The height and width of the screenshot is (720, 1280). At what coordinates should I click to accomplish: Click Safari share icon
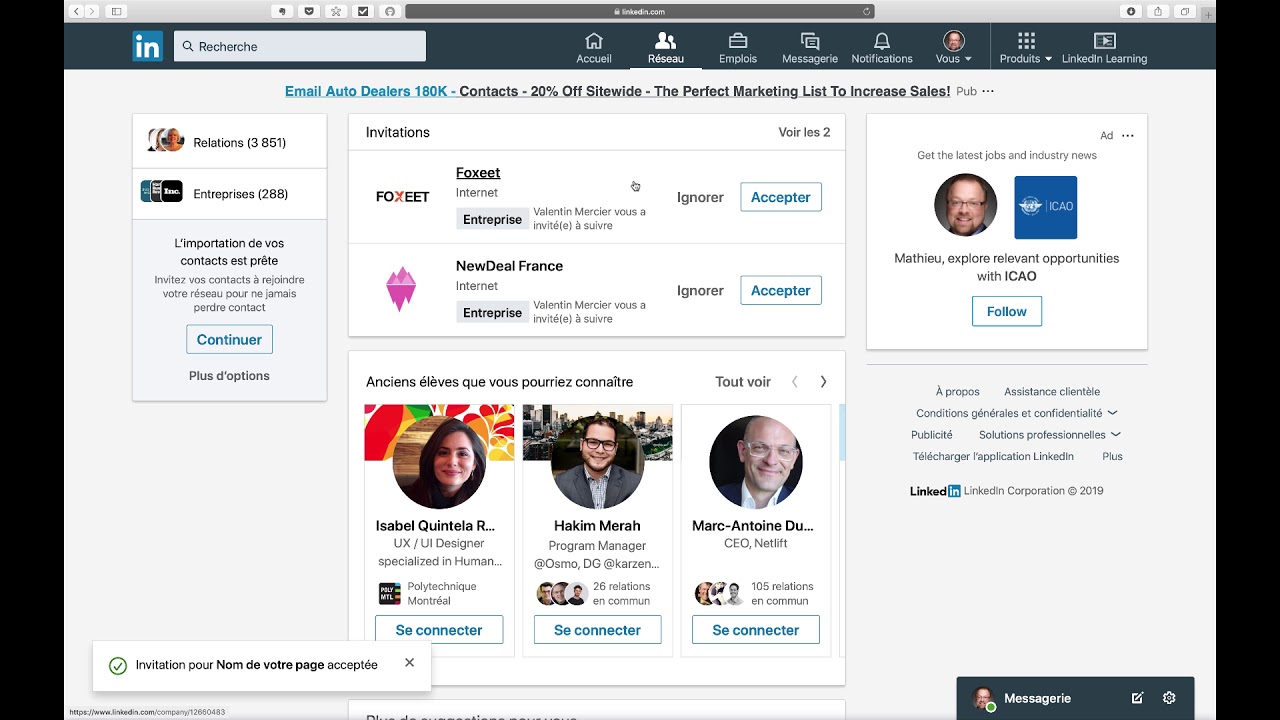[x=1158, y=11]
